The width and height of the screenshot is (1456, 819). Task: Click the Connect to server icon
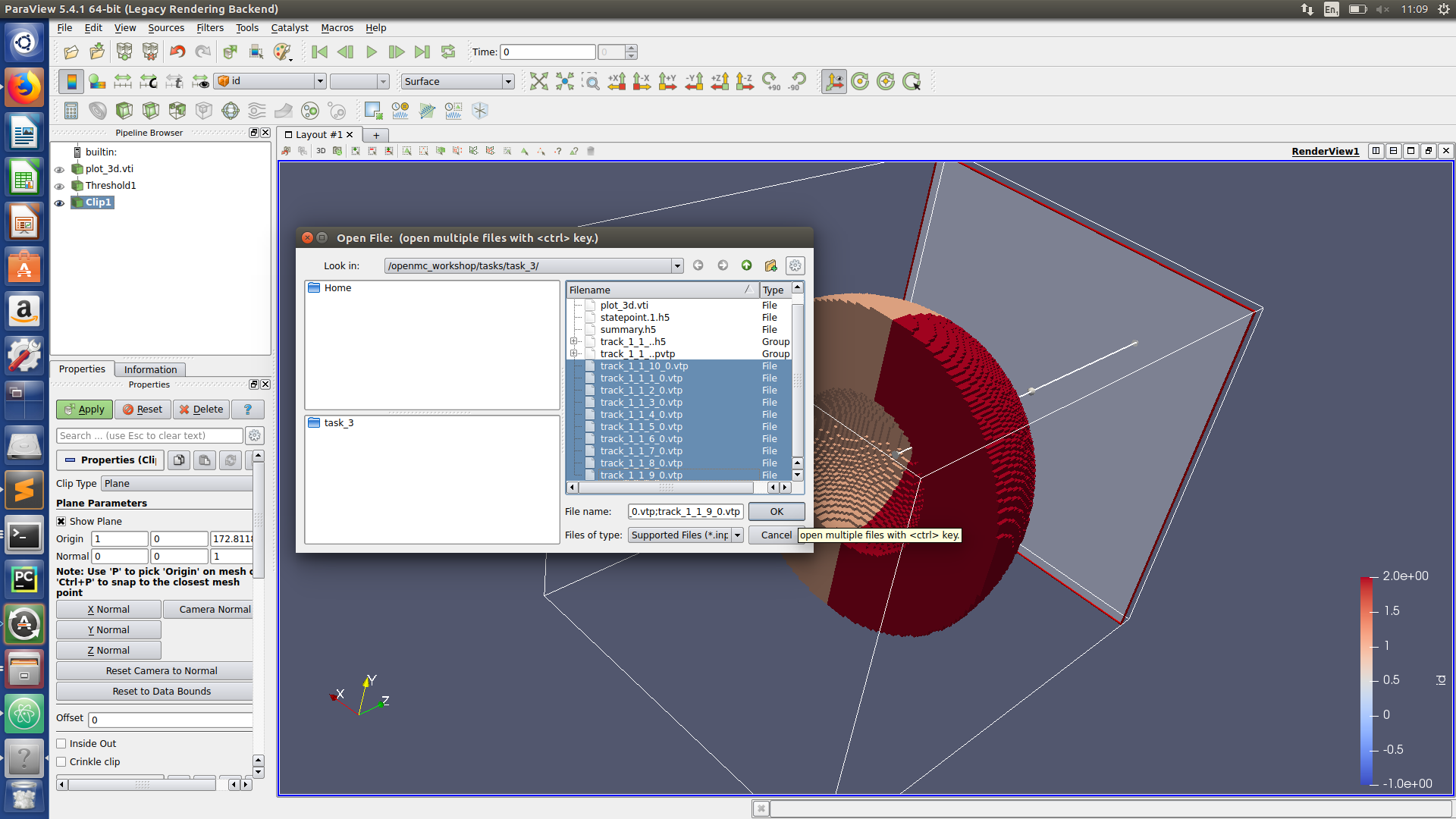click(124, 52)
